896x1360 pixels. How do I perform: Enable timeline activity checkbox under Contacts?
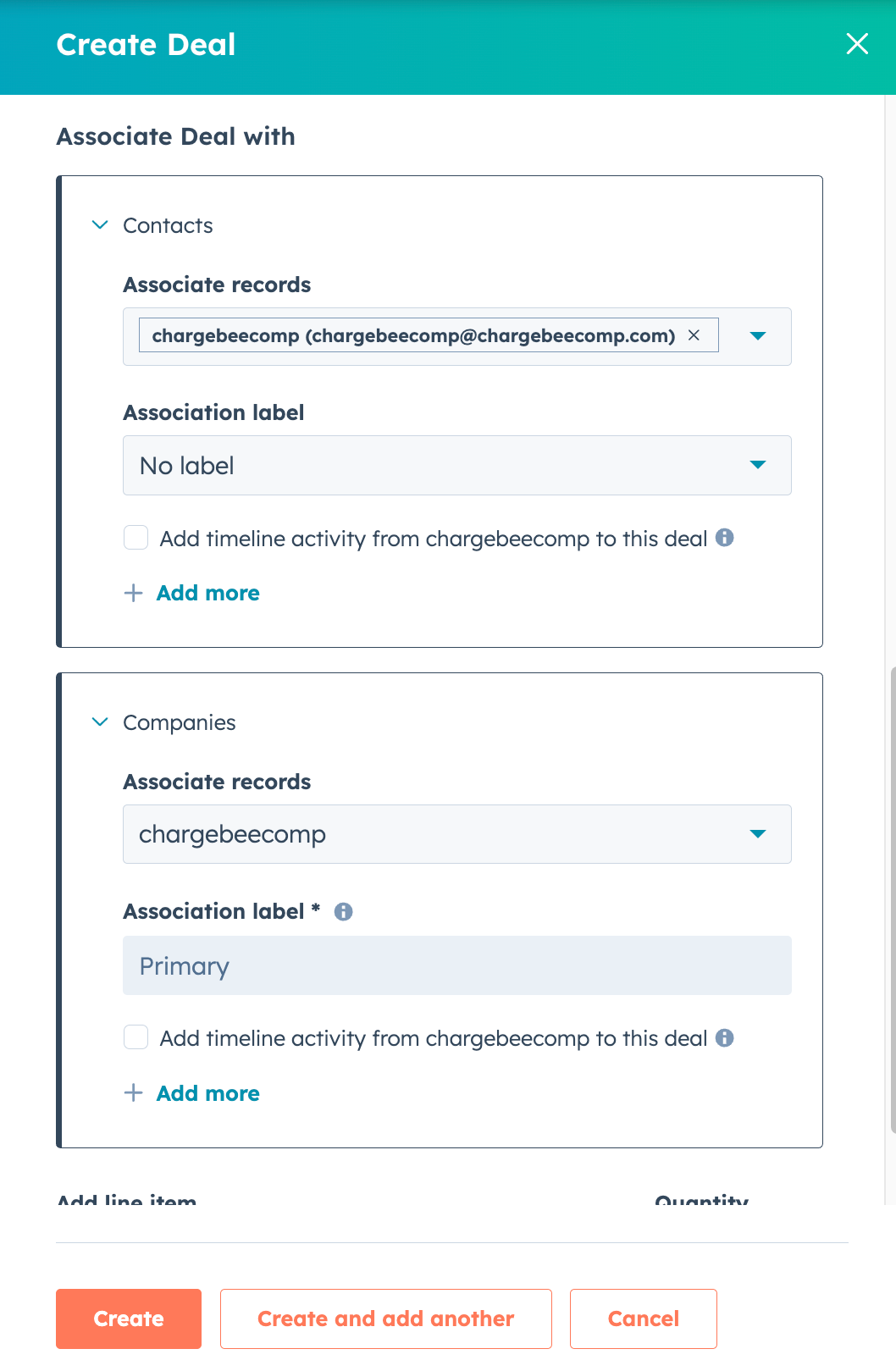pos(136,538)
